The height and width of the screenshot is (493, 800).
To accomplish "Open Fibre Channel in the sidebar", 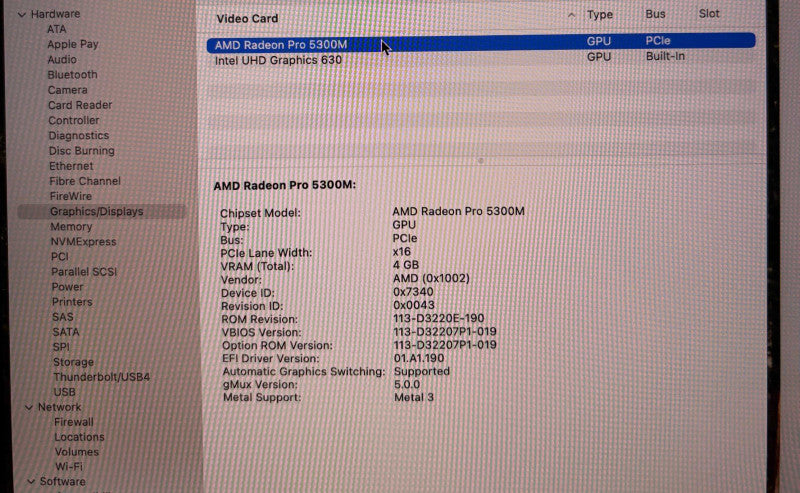I will point(85,181).
